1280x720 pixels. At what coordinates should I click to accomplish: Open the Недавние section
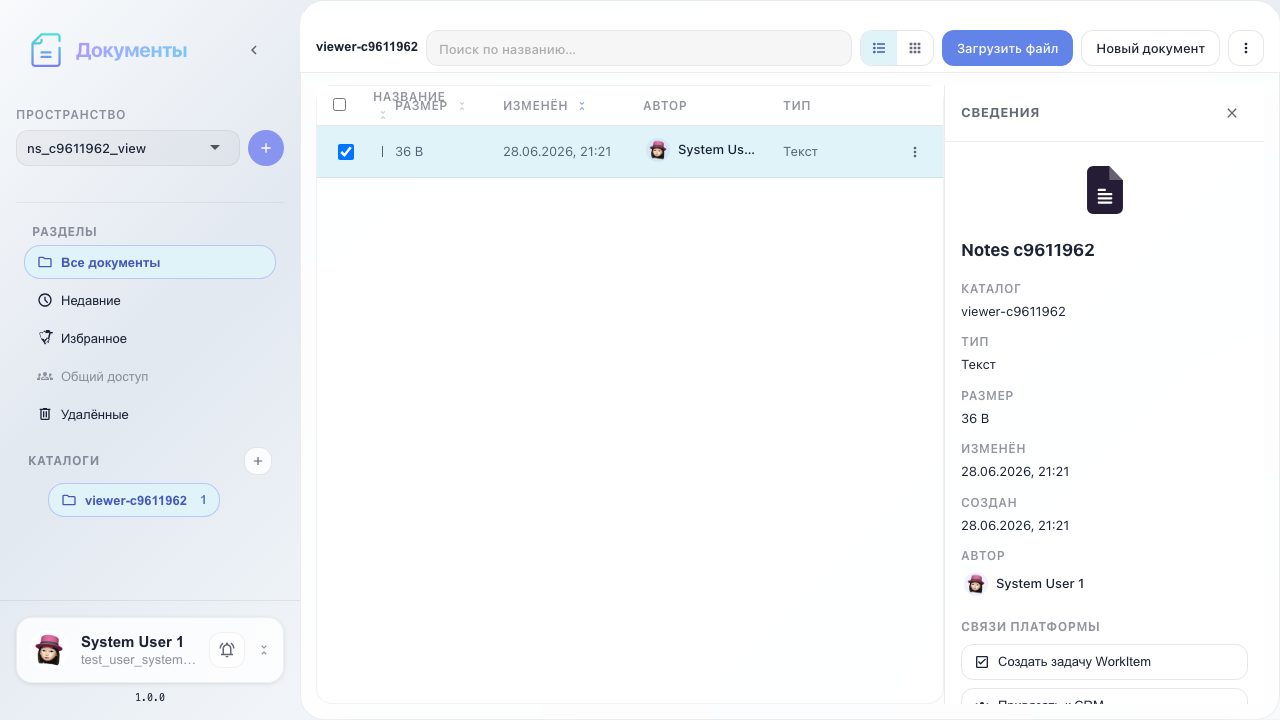pos(150,300)
